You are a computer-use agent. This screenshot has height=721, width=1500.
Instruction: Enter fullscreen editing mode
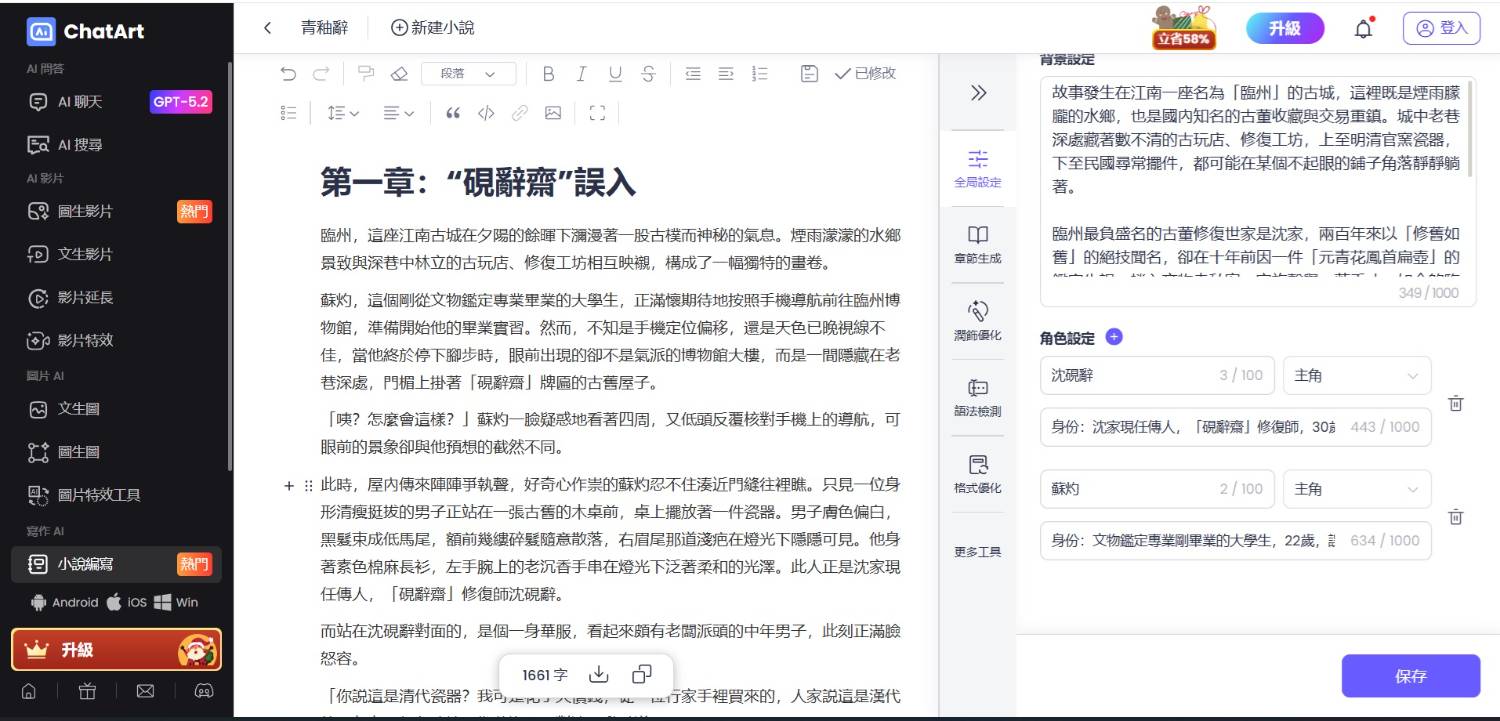(597, 113)
